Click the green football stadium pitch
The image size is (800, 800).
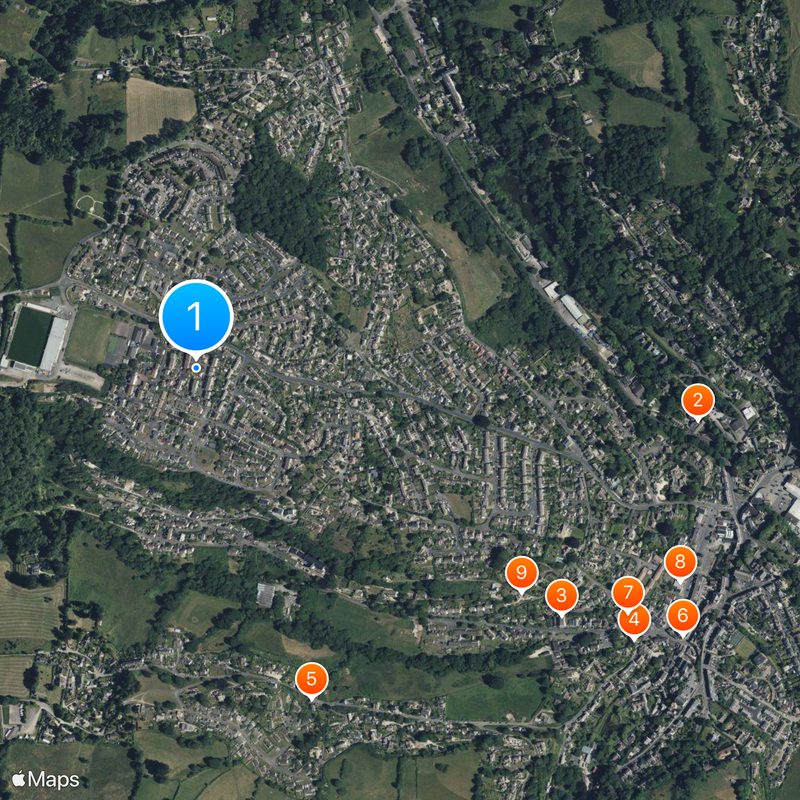pyautogui.click(x=30, y=337)
